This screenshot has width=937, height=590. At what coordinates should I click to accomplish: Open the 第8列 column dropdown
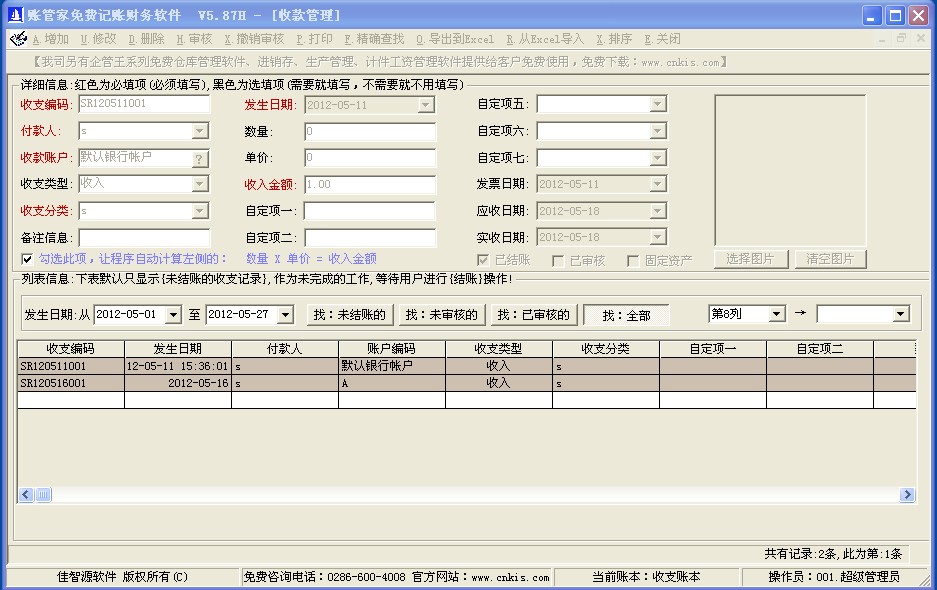(x=776, y=314)
